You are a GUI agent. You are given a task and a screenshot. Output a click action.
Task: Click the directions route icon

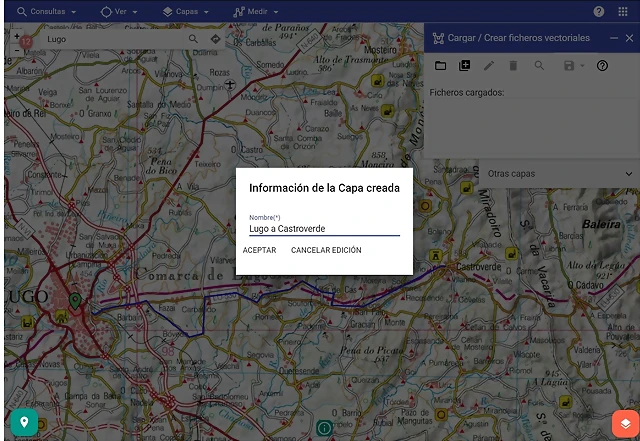(215, 39)
